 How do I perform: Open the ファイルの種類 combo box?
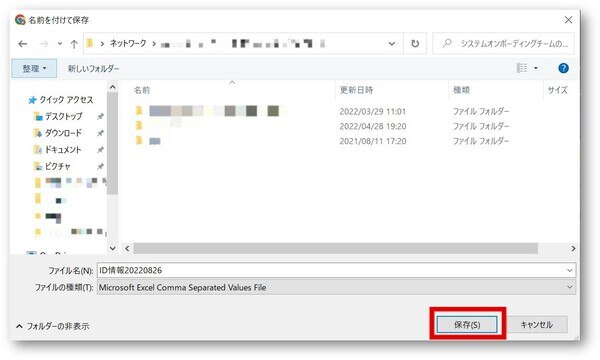point(336,287)
